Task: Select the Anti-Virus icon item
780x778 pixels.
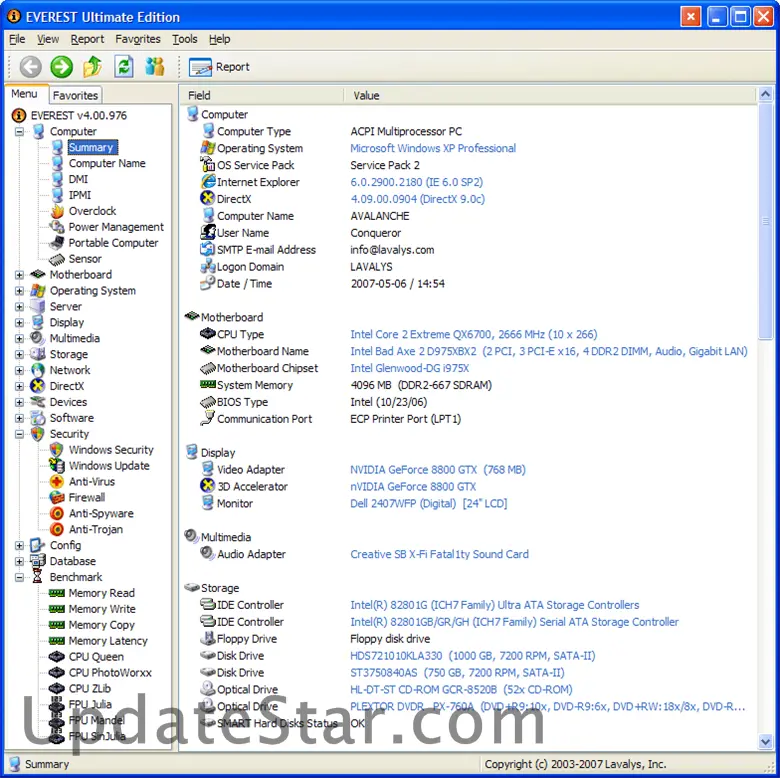Action: [x=57, y=482]
